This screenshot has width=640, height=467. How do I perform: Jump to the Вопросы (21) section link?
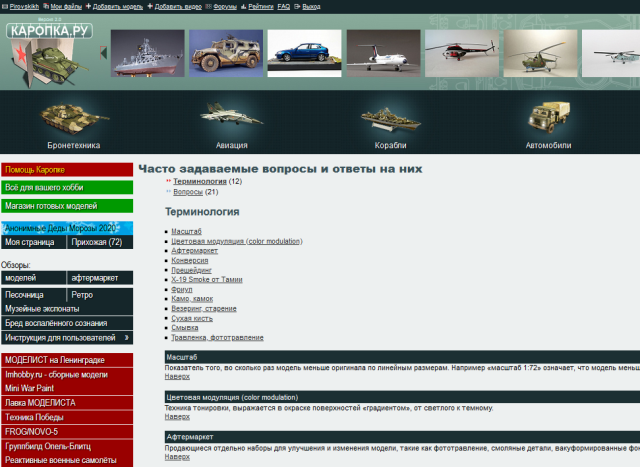[188, 191]
